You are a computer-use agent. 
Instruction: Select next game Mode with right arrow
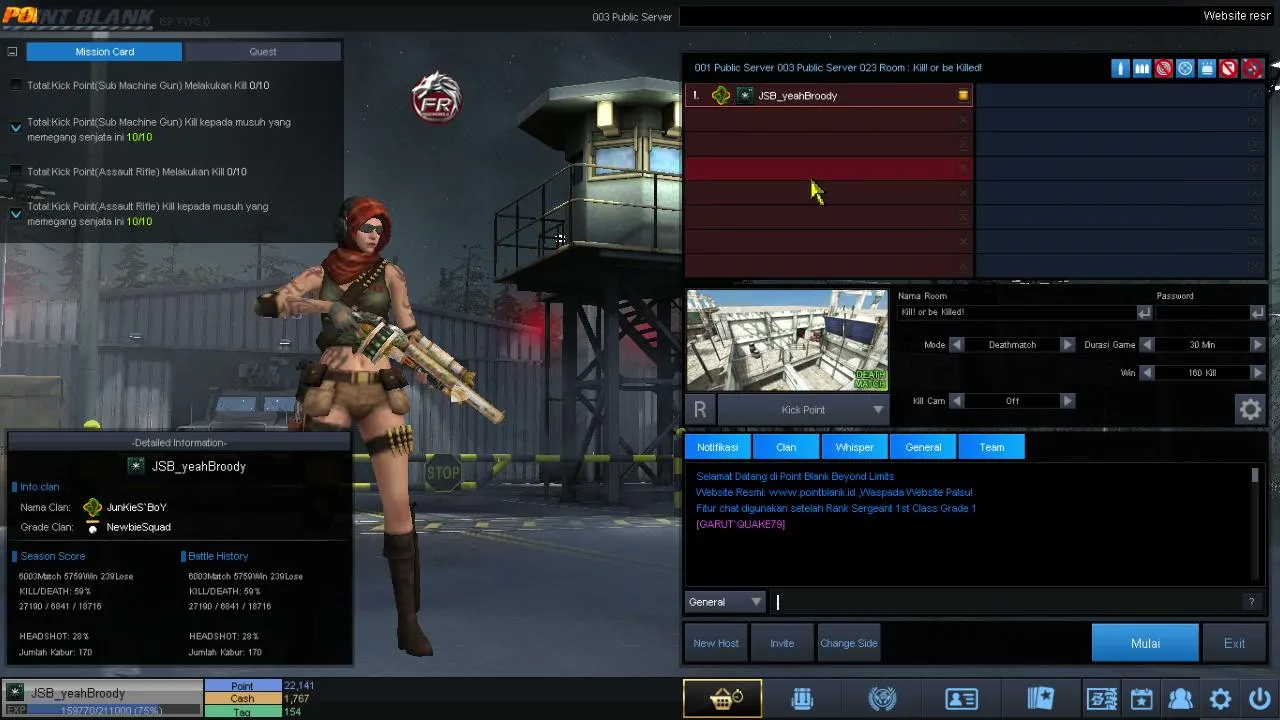(x=1067, y=344)
